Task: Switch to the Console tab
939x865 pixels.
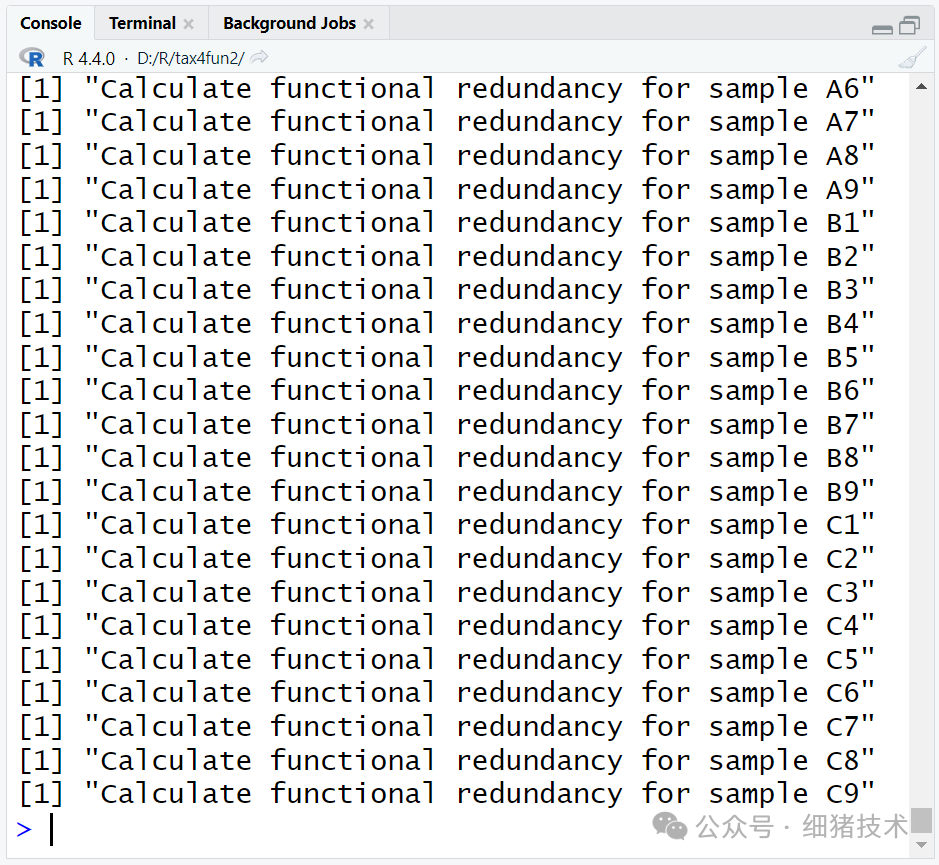Action: [51, 23]
